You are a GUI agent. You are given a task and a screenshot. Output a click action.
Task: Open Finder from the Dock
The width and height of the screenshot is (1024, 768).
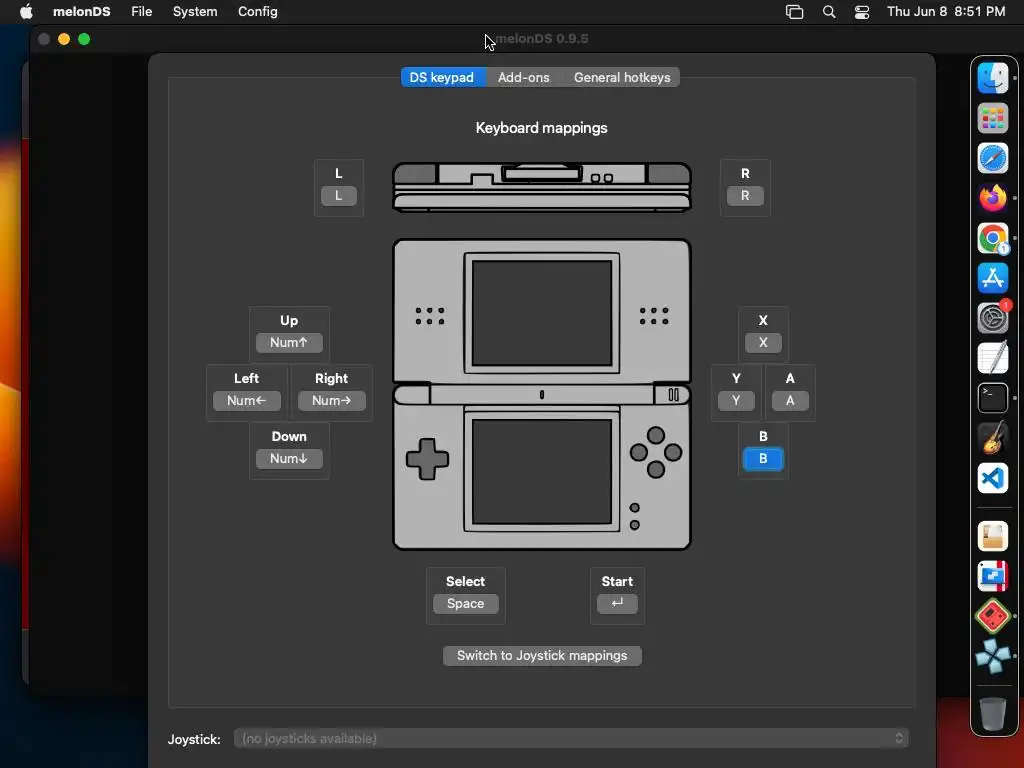point(993,78)
